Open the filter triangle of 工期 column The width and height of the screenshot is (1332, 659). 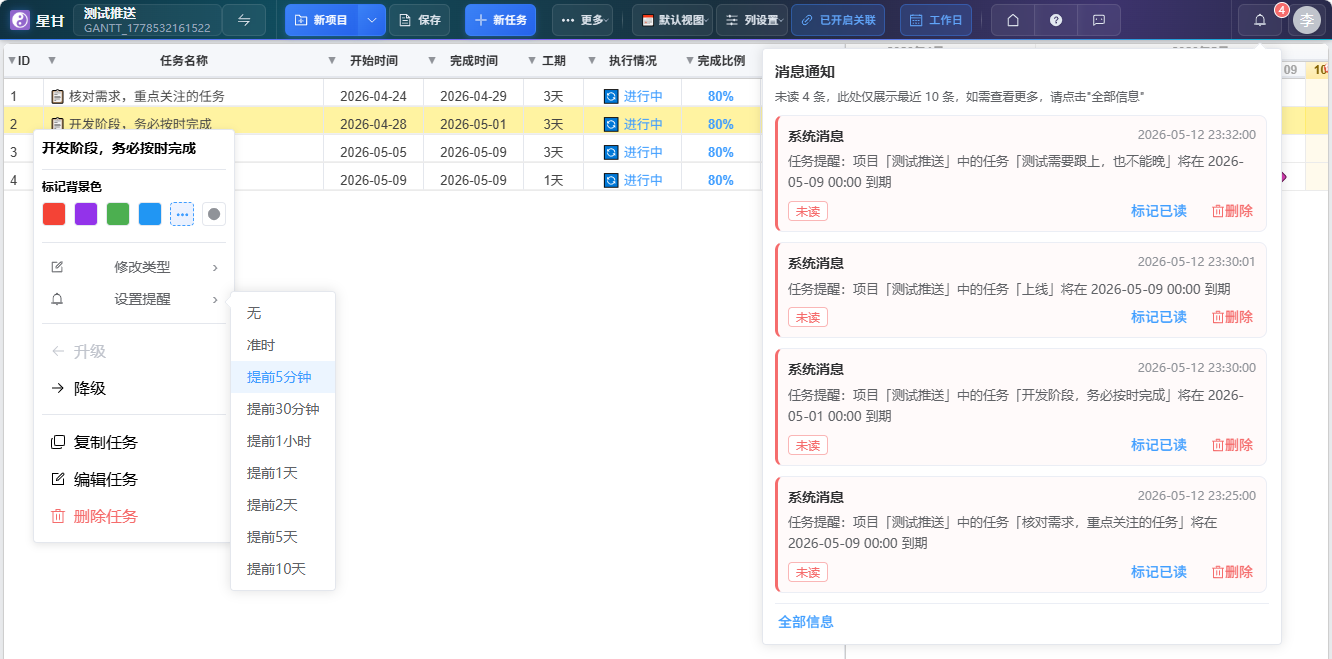[532, 61]
